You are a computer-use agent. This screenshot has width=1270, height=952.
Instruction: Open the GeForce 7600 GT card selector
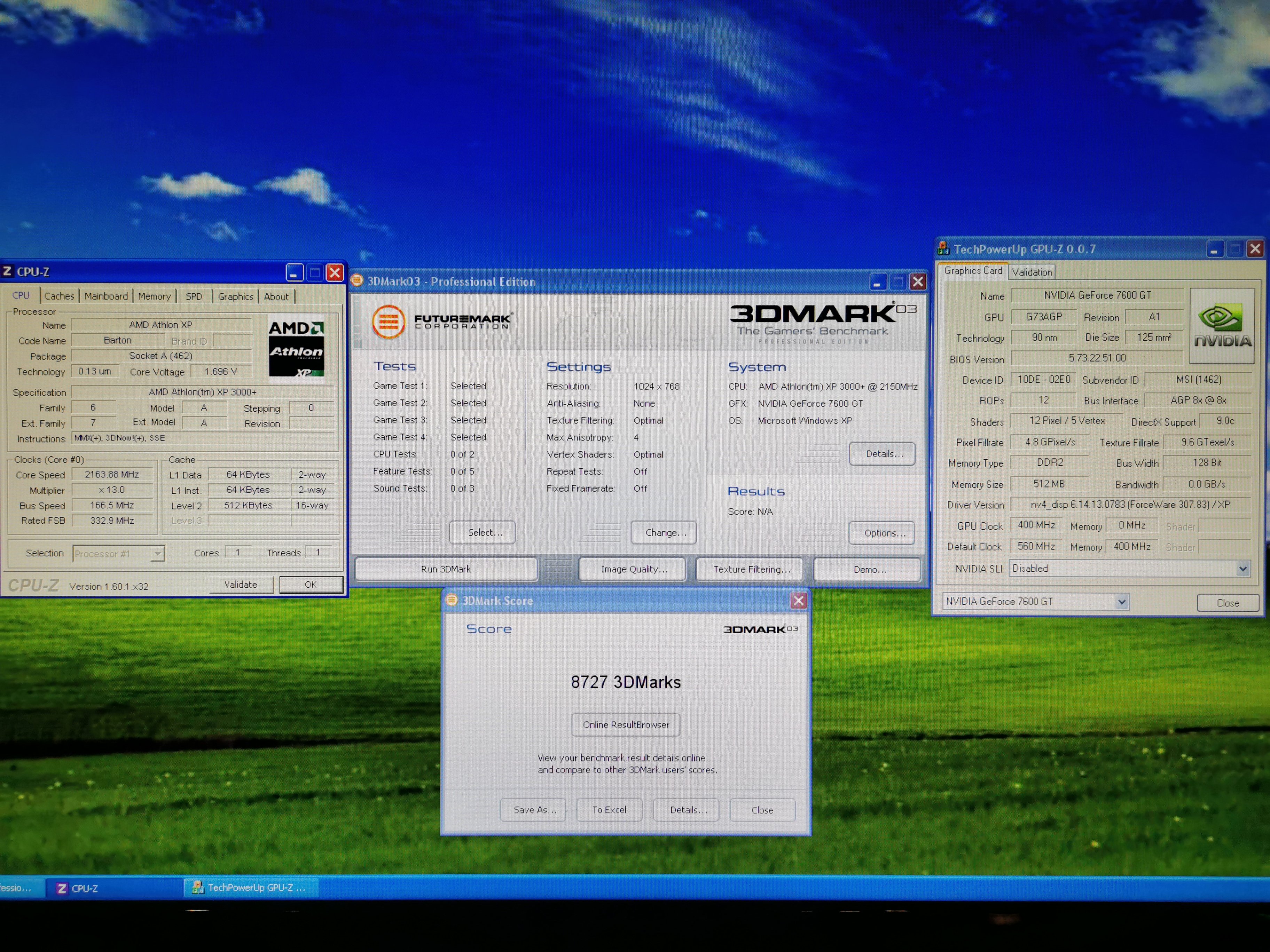(x=1121, y=601)
